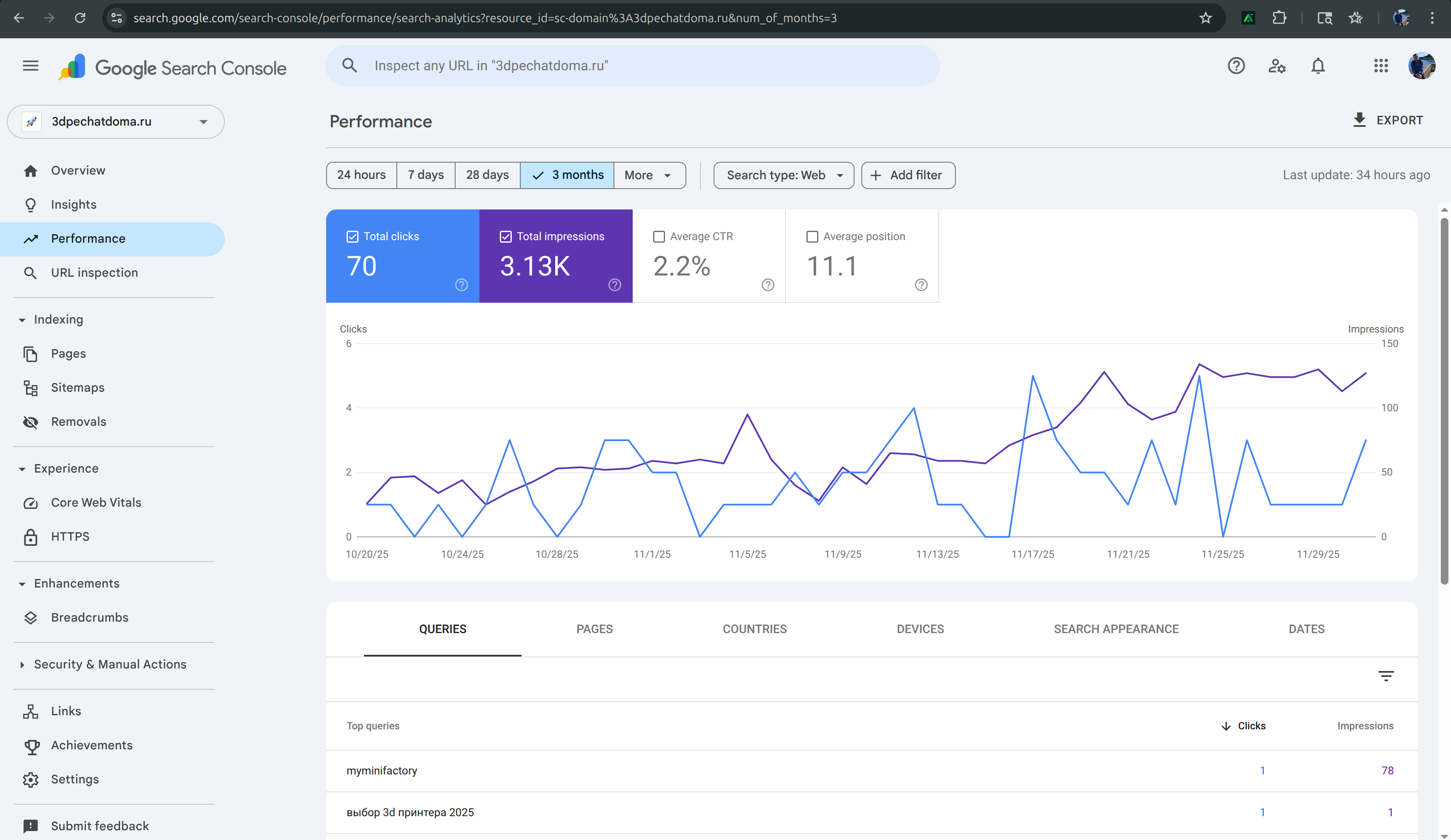This screenshot has height=840, width=1451.
Task: Switch to the Countries tab
Action: tap(754, 629)
